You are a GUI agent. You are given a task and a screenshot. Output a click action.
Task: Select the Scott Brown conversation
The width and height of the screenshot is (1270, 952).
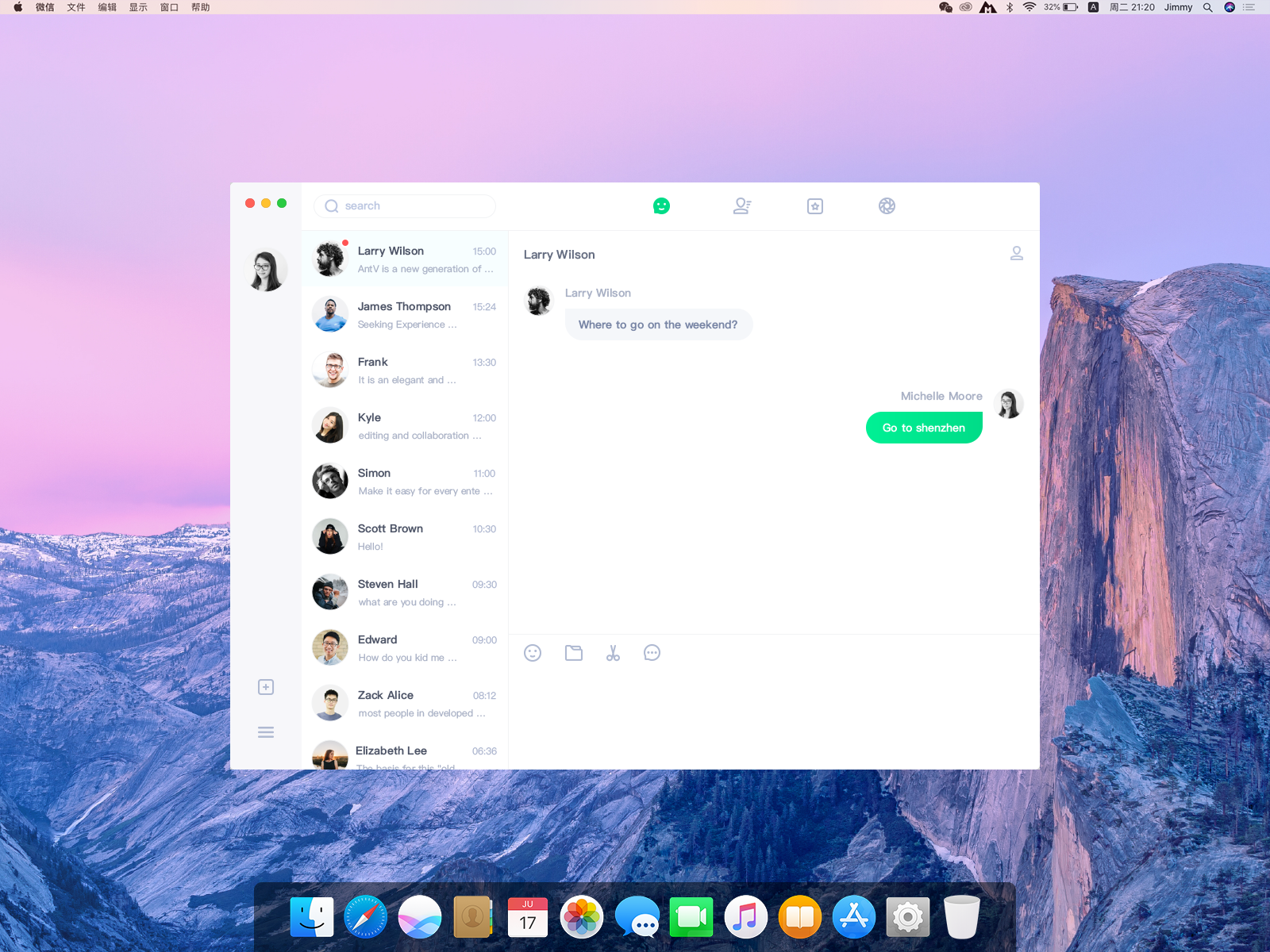[405, 537]
